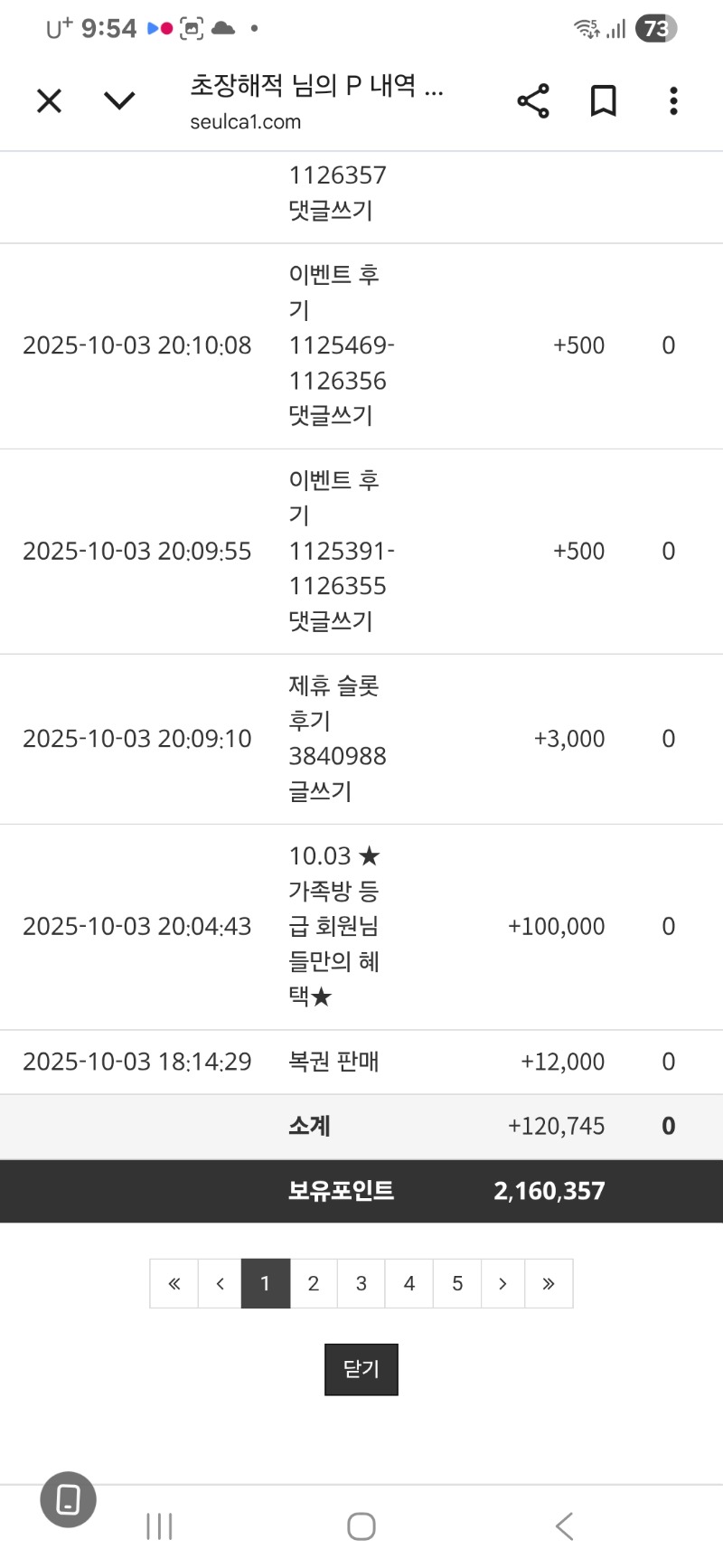
Task: Go to previous page single-left arrow
Action: pyautogui.click(x=220, y=1283)
